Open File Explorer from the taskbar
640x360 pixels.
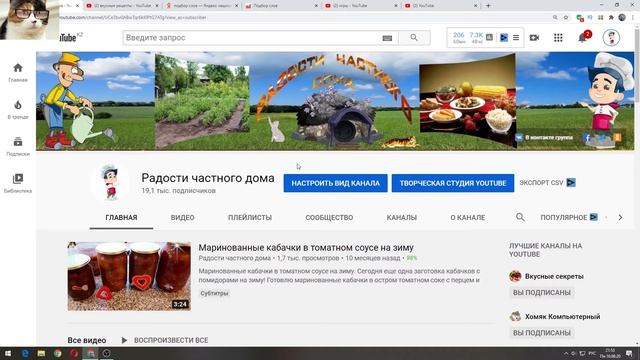pyautogui.click(x=41, y=353)
